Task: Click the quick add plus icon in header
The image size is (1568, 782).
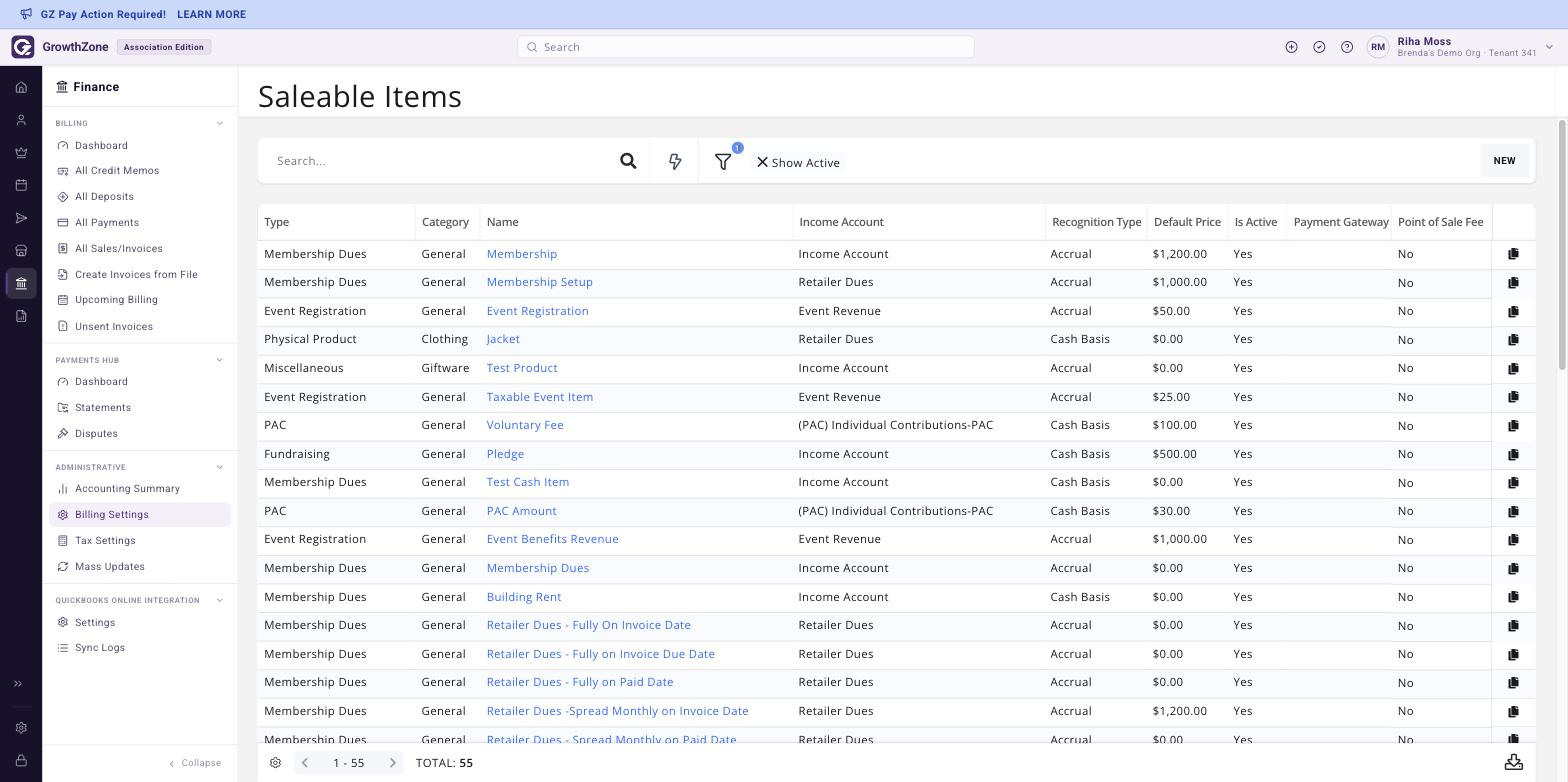Action: [1291, 47]
